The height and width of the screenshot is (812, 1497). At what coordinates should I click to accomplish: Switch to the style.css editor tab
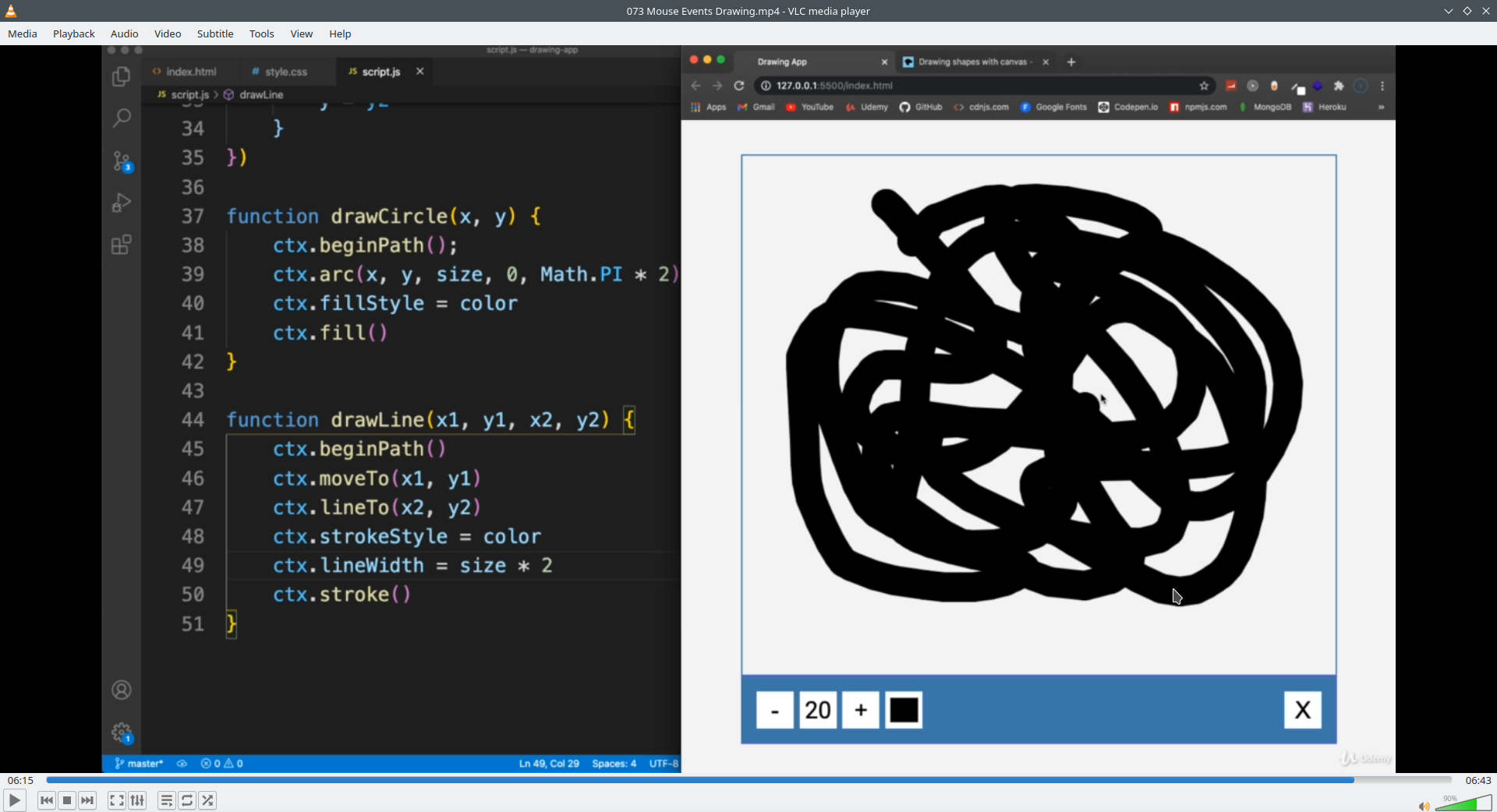point(279,72)
